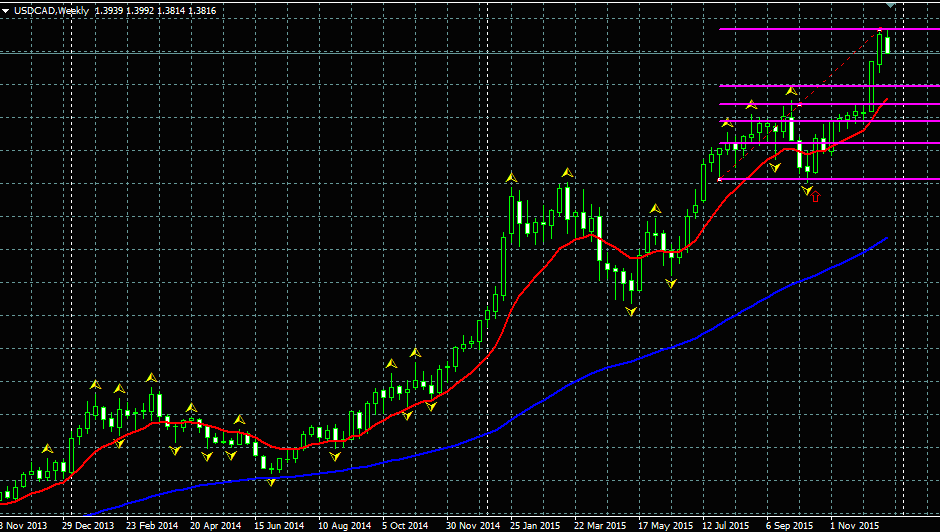Click the 29 Dec 2013 date label
Viewport: 940px width, 532px height.
pos(88,525)
